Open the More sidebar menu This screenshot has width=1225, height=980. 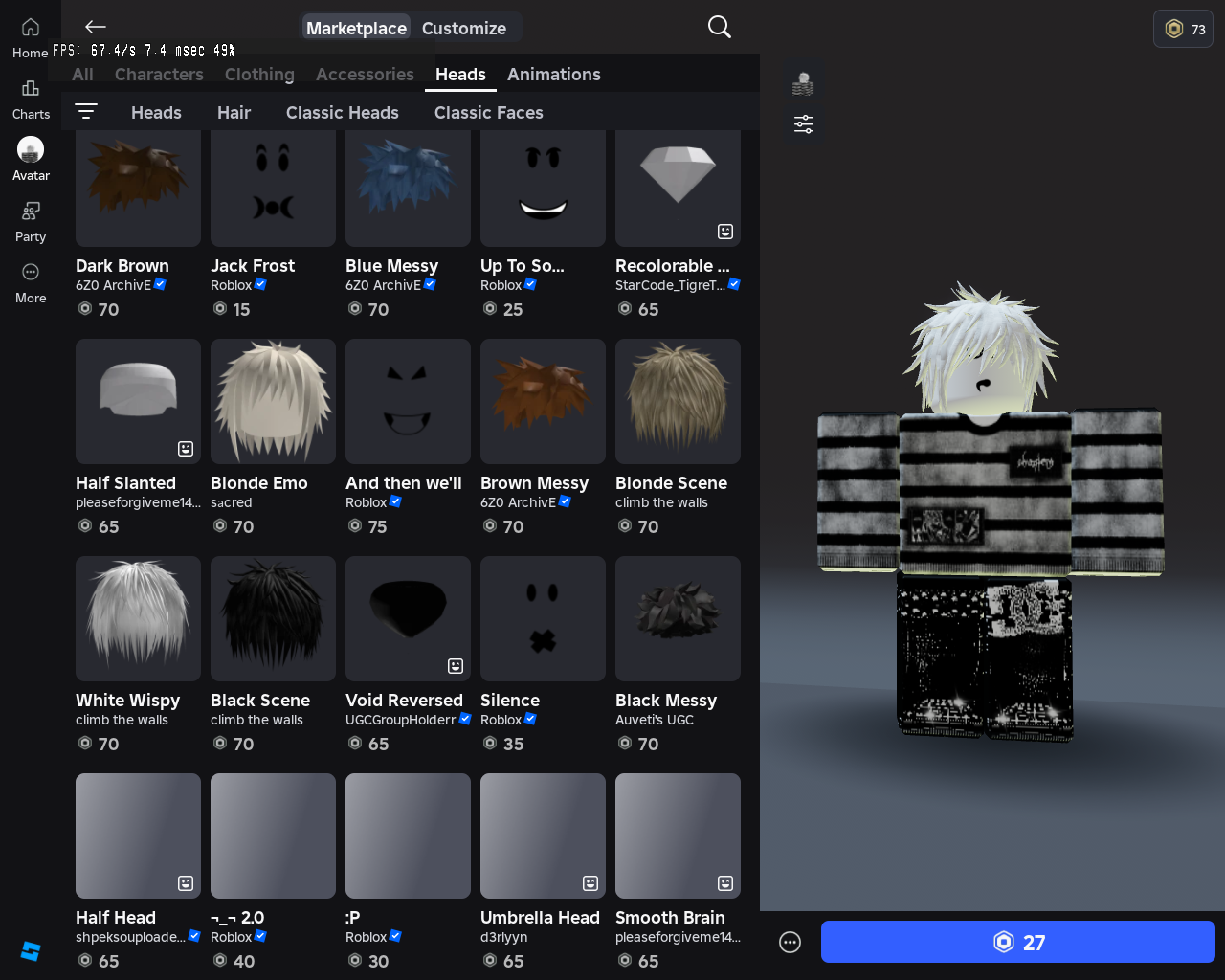click(x=31, y=283)
